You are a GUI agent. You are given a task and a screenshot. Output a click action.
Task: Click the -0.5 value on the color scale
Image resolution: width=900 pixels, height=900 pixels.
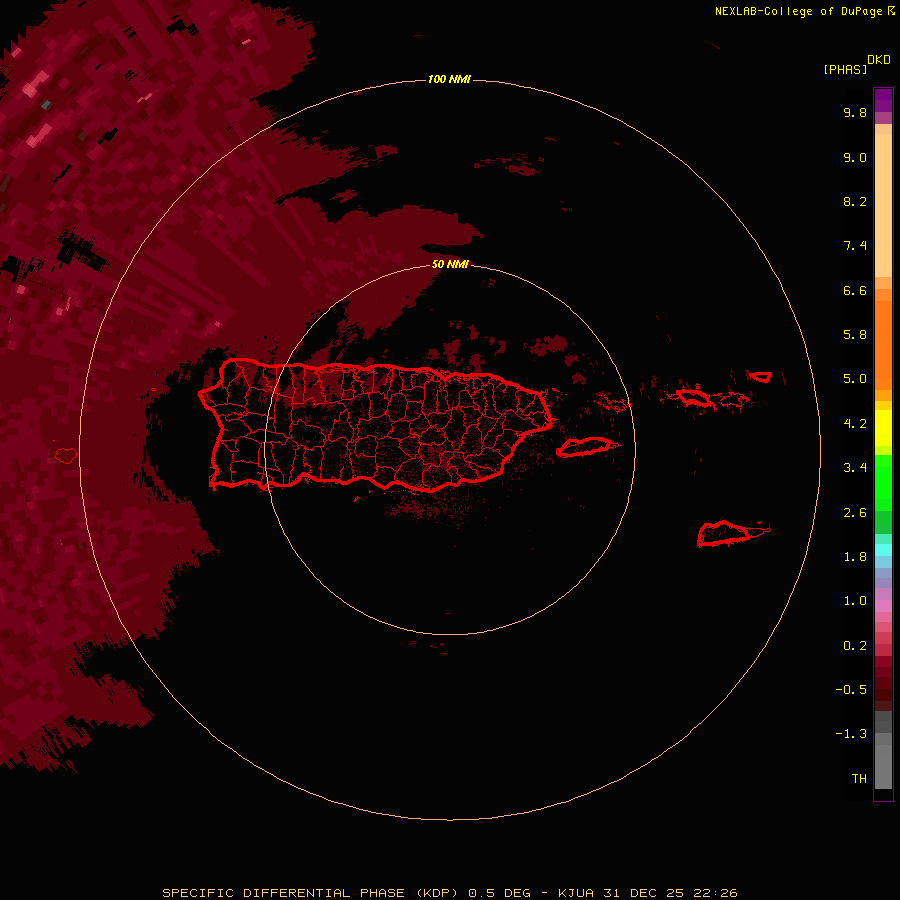click(851, 690)
